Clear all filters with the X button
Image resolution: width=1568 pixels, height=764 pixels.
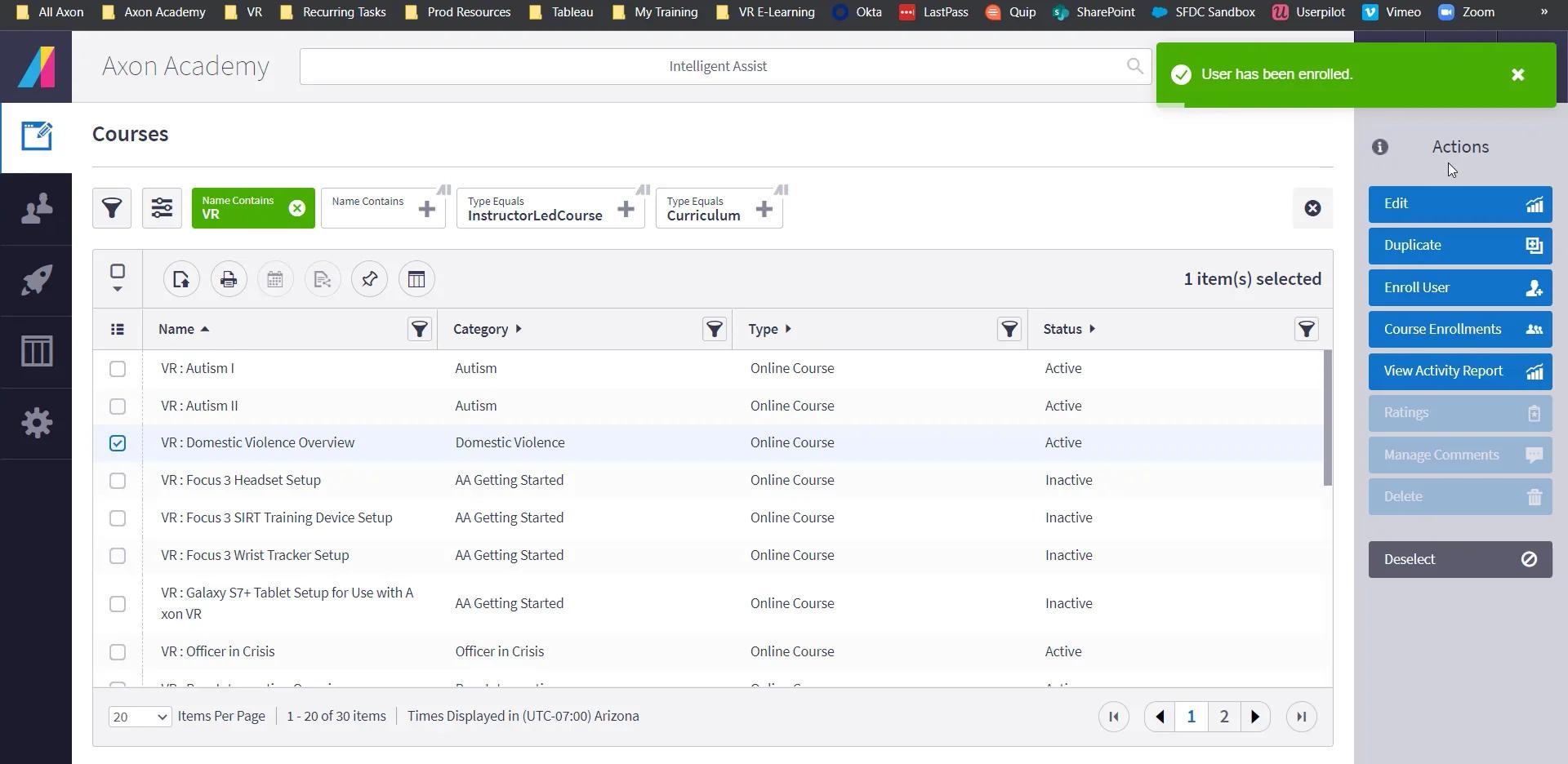tap(1312, 208)
